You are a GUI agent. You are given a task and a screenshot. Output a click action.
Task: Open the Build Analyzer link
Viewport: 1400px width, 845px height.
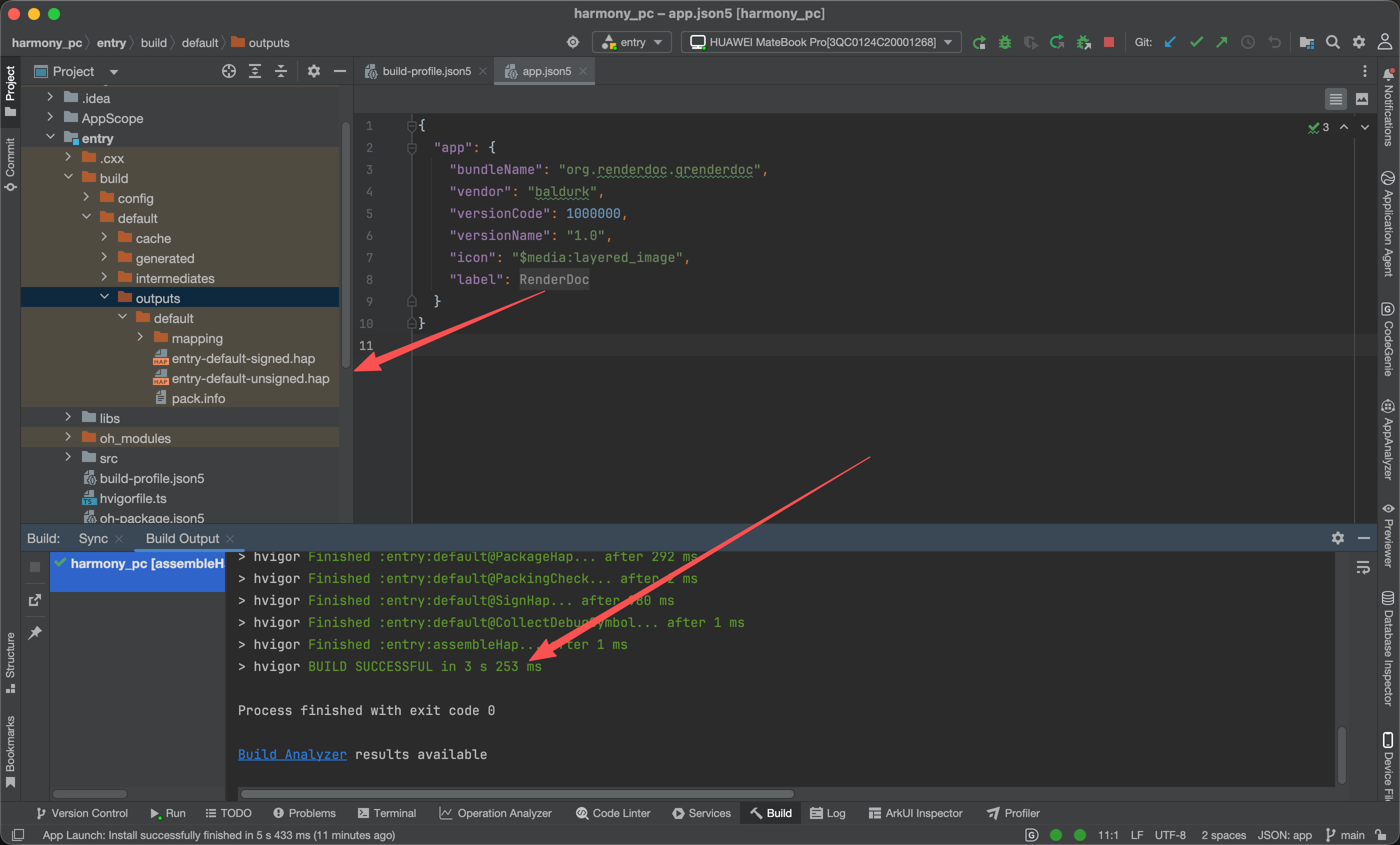[292, 754]
